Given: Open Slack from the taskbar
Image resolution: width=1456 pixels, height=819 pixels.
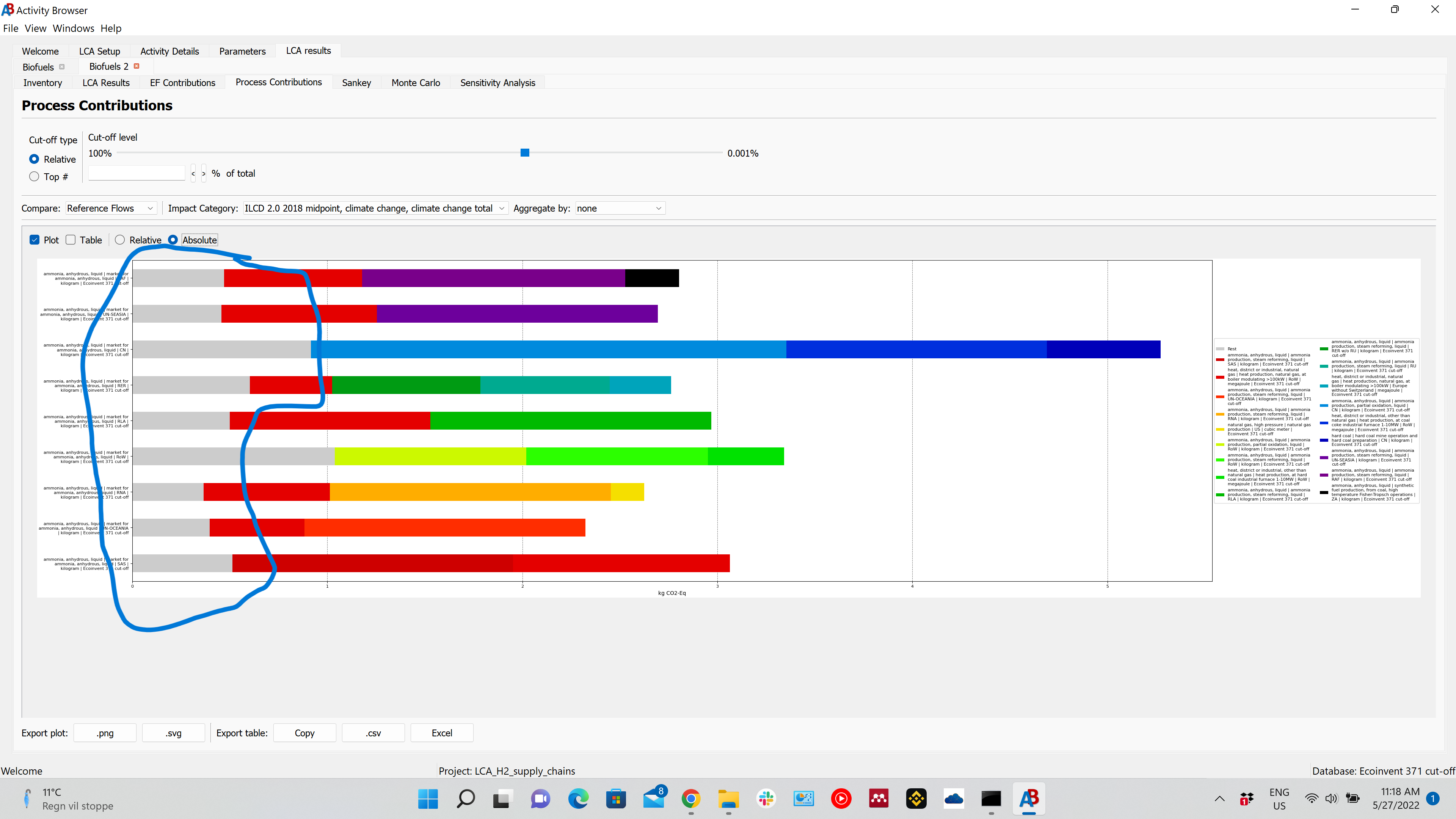Looking at the screenshot, I should (766, 799).
